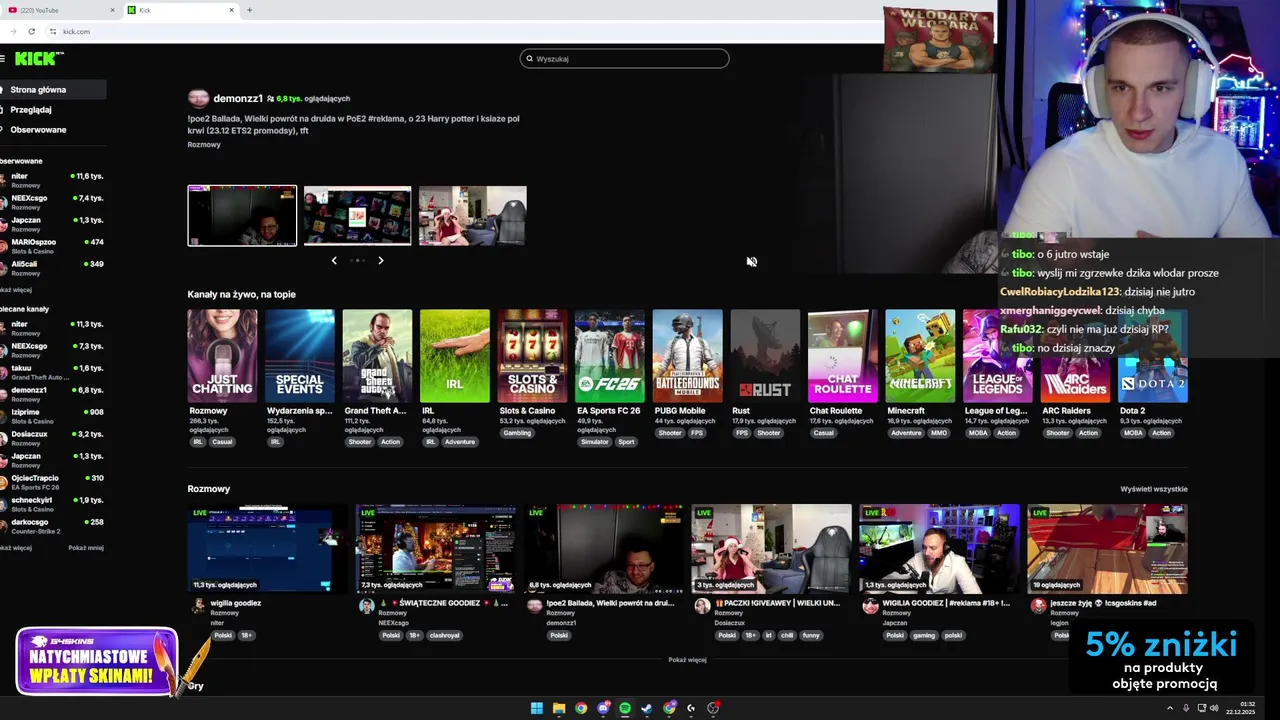This screenshot has height=720, width=1280.
Task: Expand followed list with Pokaż więcej
Action: click(x=16, y=290)
